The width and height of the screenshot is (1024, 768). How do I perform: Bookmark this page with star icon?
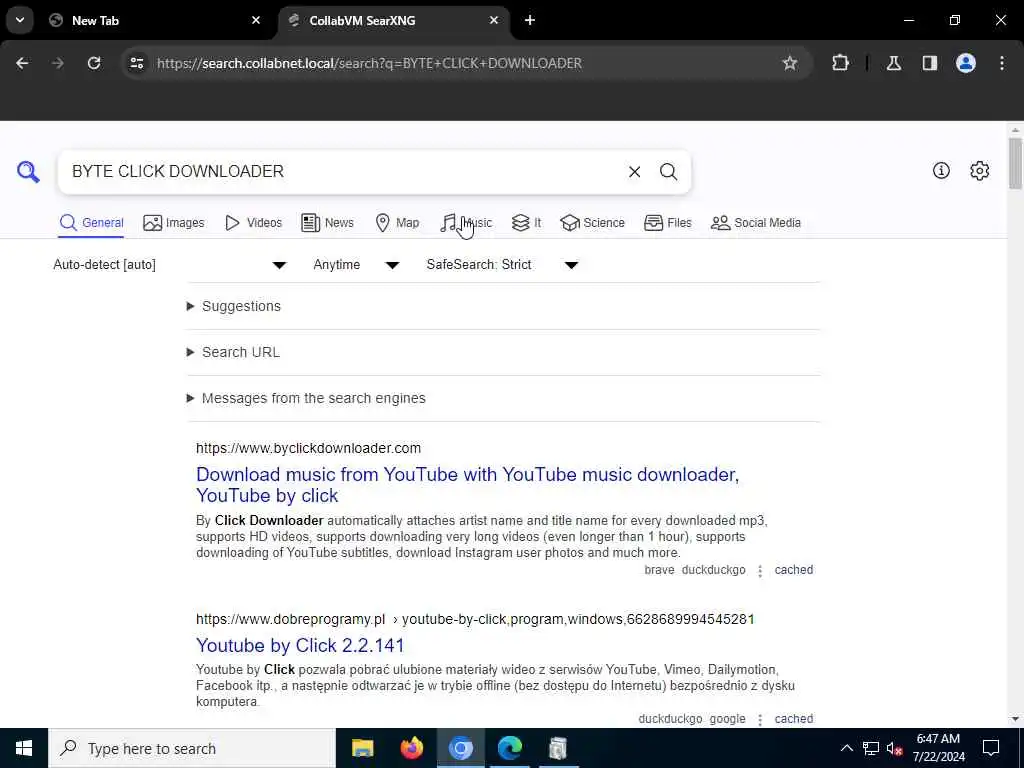tap(790, 63)
